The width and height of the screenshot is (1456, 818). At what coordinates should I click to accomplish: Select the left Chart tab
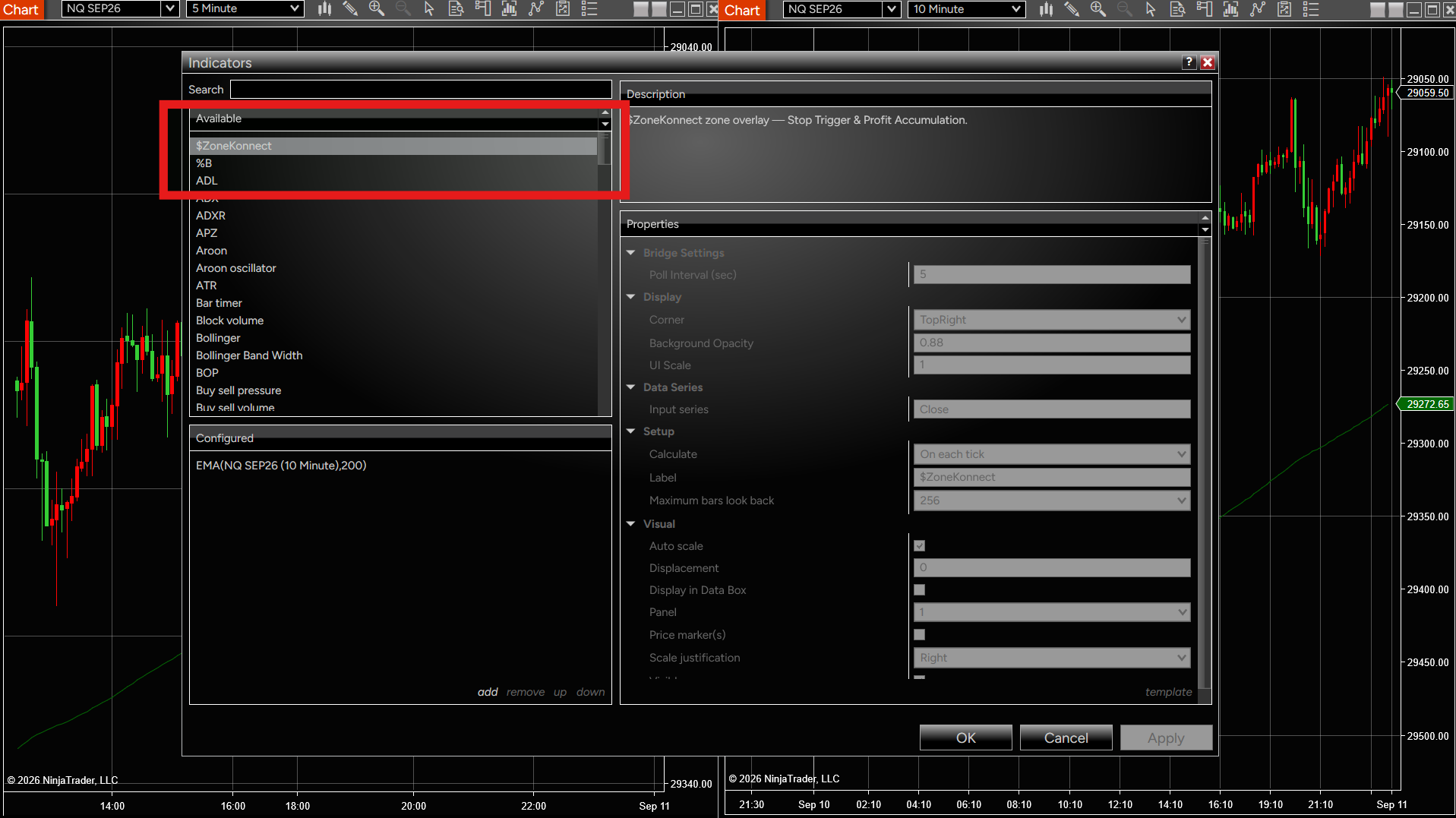[21, 10]
